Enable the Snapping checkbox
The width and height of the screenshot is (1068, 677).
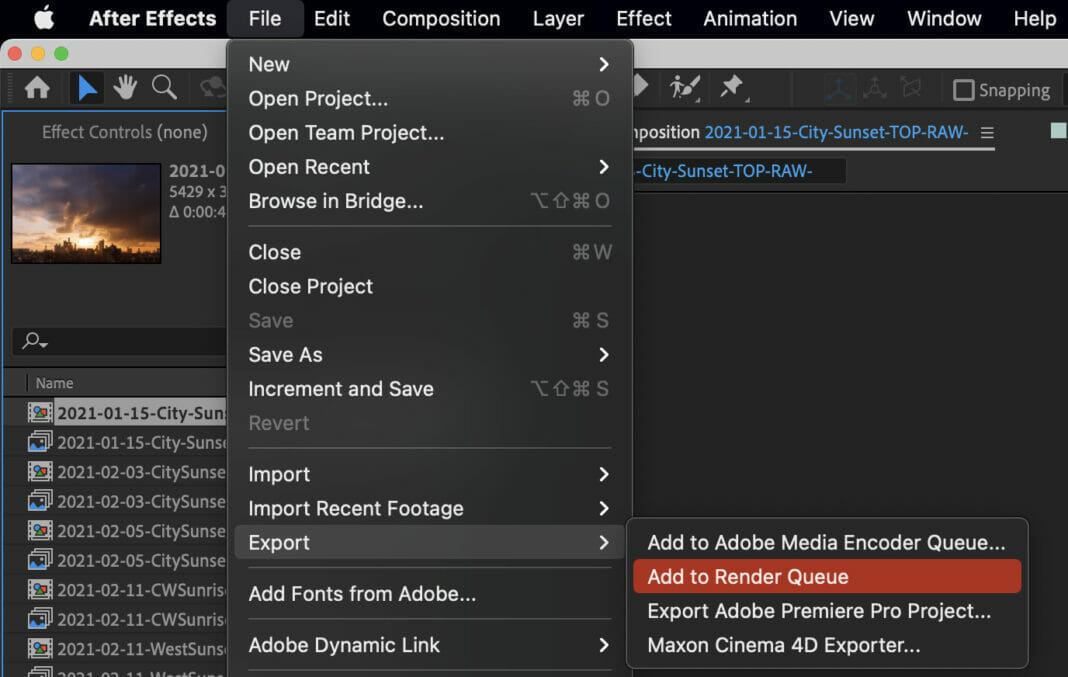(x=966, y=90)
